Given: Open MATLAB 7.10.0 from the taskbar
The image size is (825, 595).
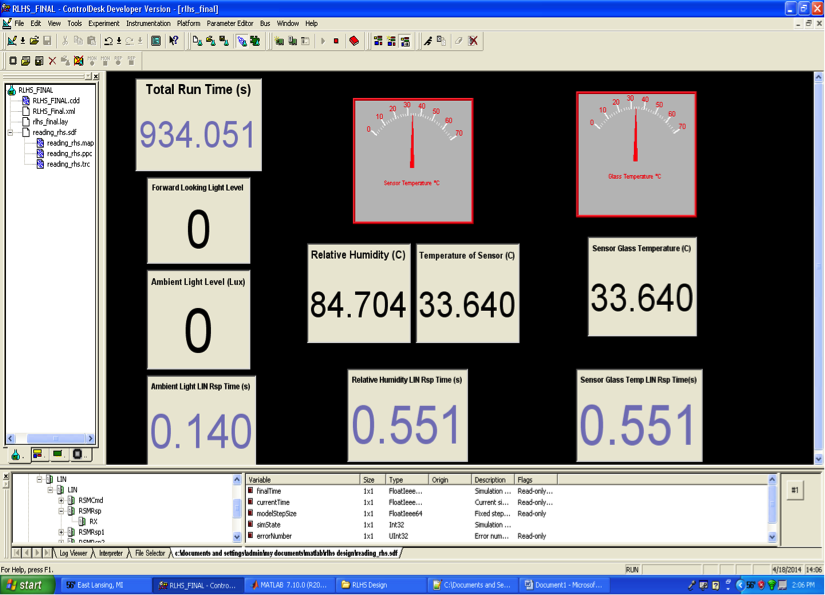Looking at the screenshot, I should pos(289,585).
